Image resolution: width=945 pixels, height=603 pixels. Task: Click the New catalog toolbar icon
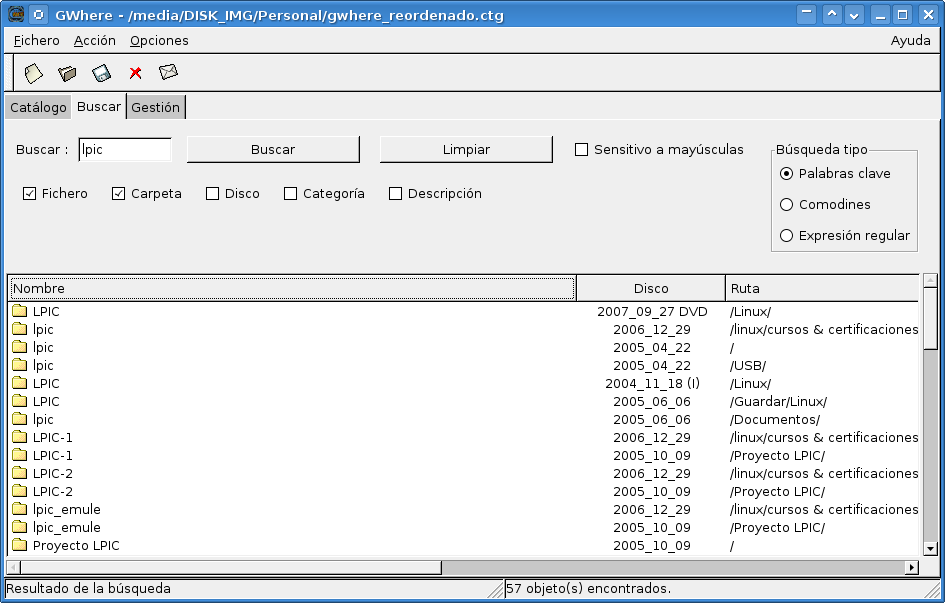(34, 73)
